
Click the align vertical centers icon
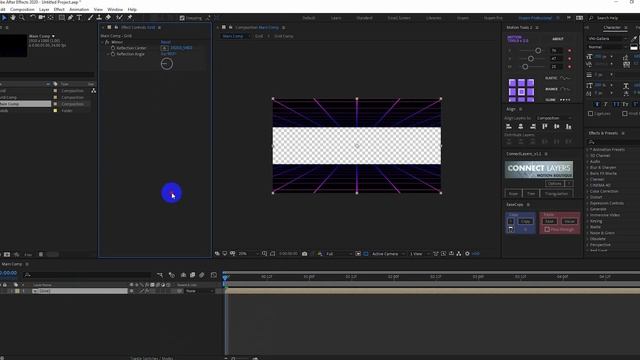(556, 127)
